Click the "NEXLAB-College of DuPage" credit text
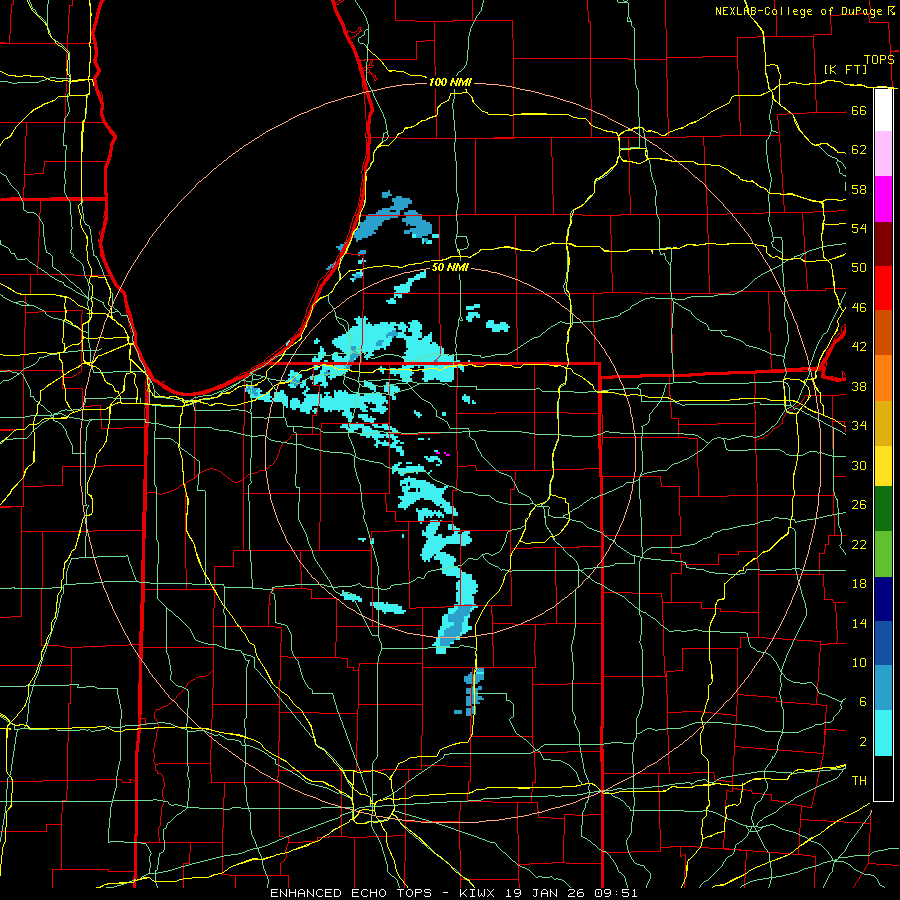 [798, 11]
